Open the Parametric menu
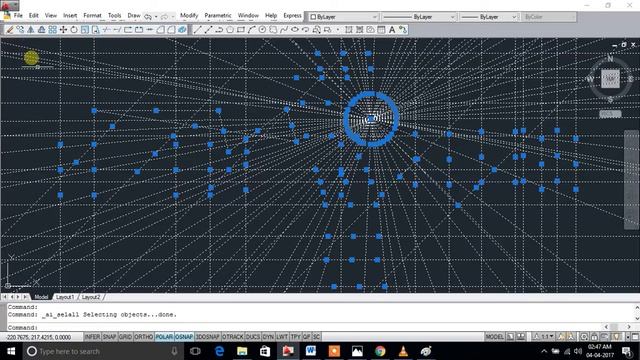Viewport: 640px width, 360px height. 218,16
